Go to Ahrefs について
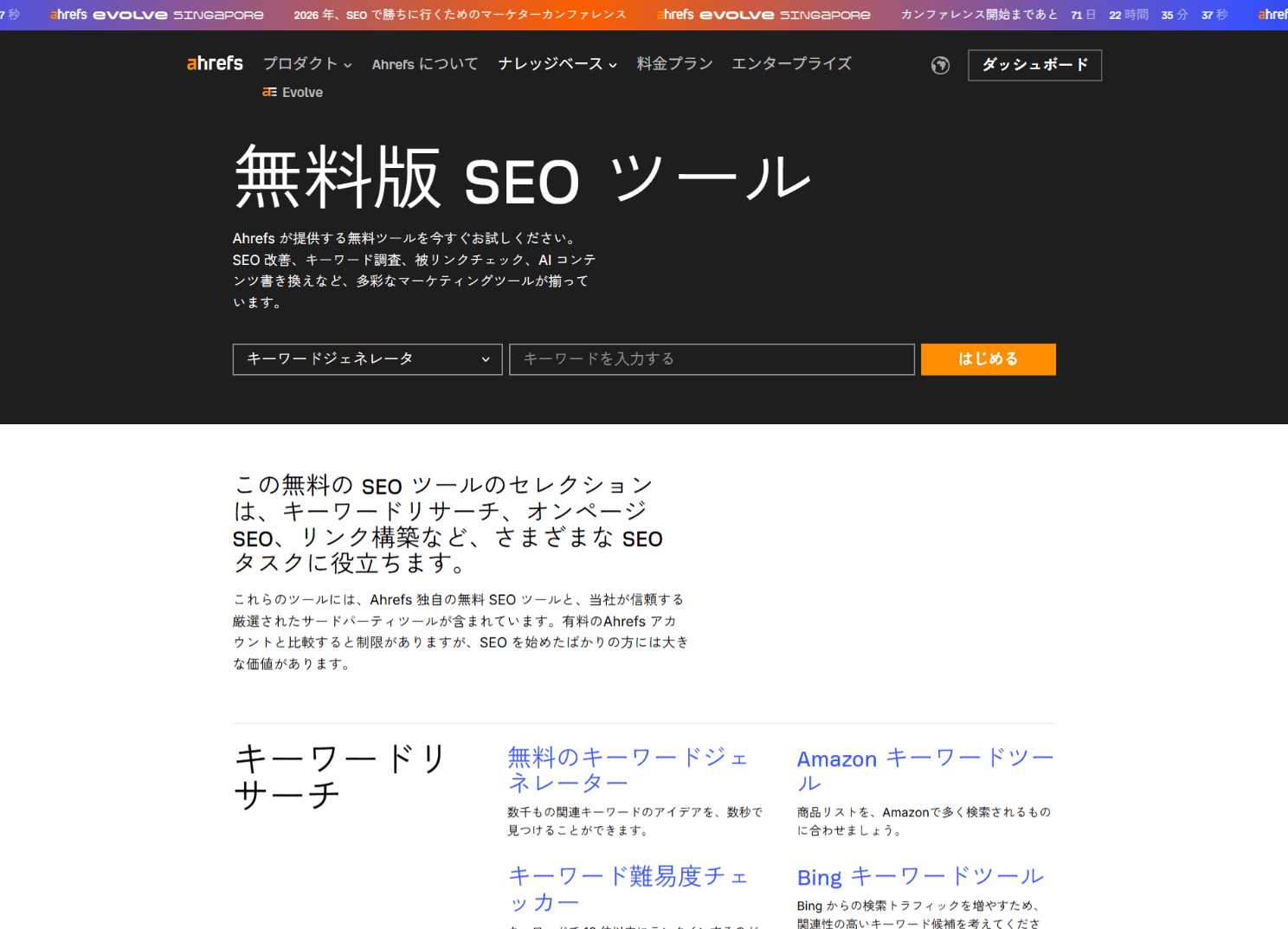This screenshot has width=1288, height=929. 425,64
